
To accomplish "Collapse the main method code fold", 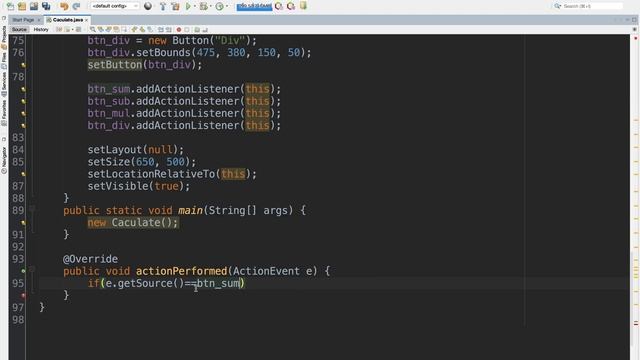I will point(32,209).
